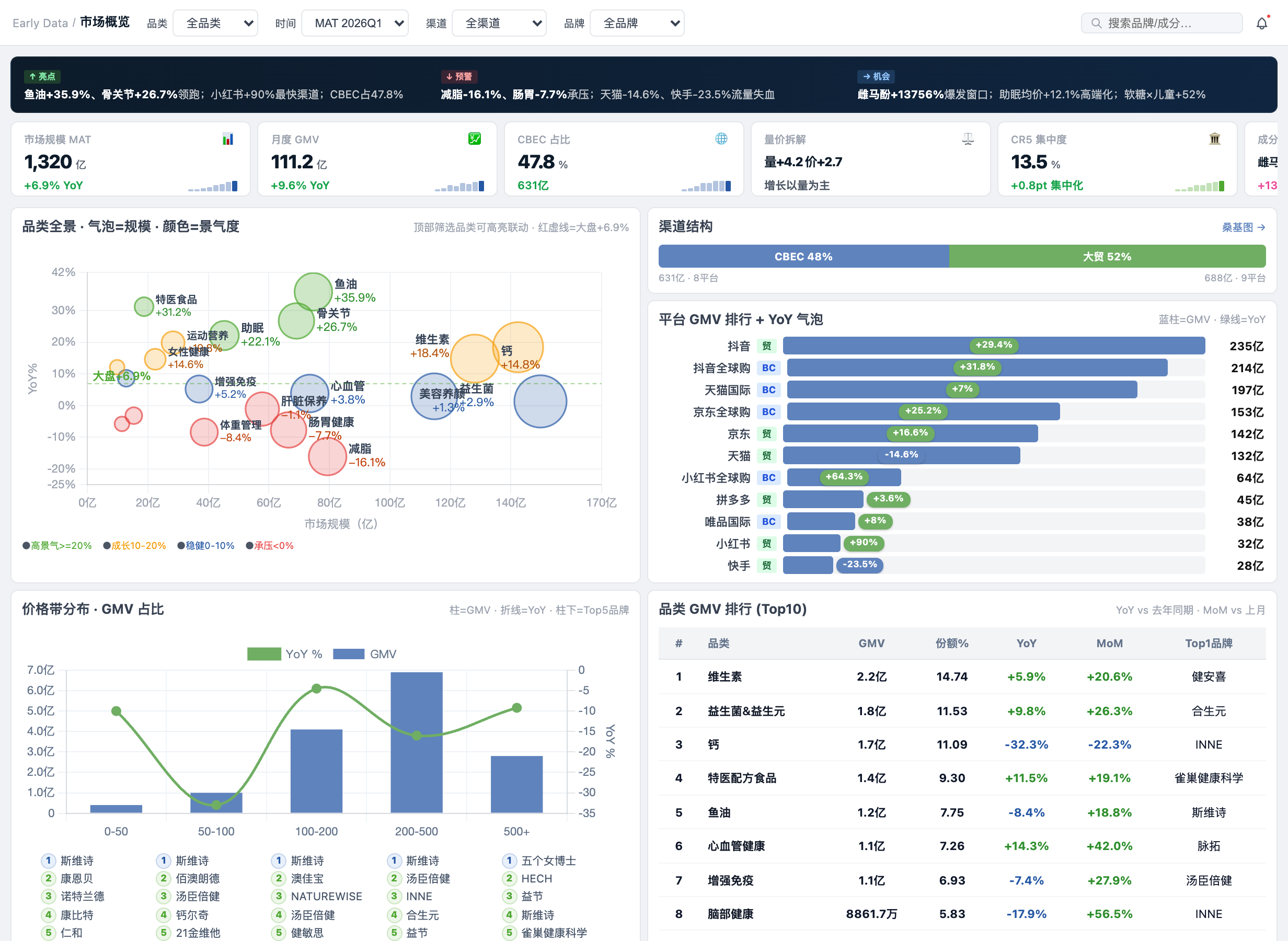Select the 维生素 row in category ranking

962,676
